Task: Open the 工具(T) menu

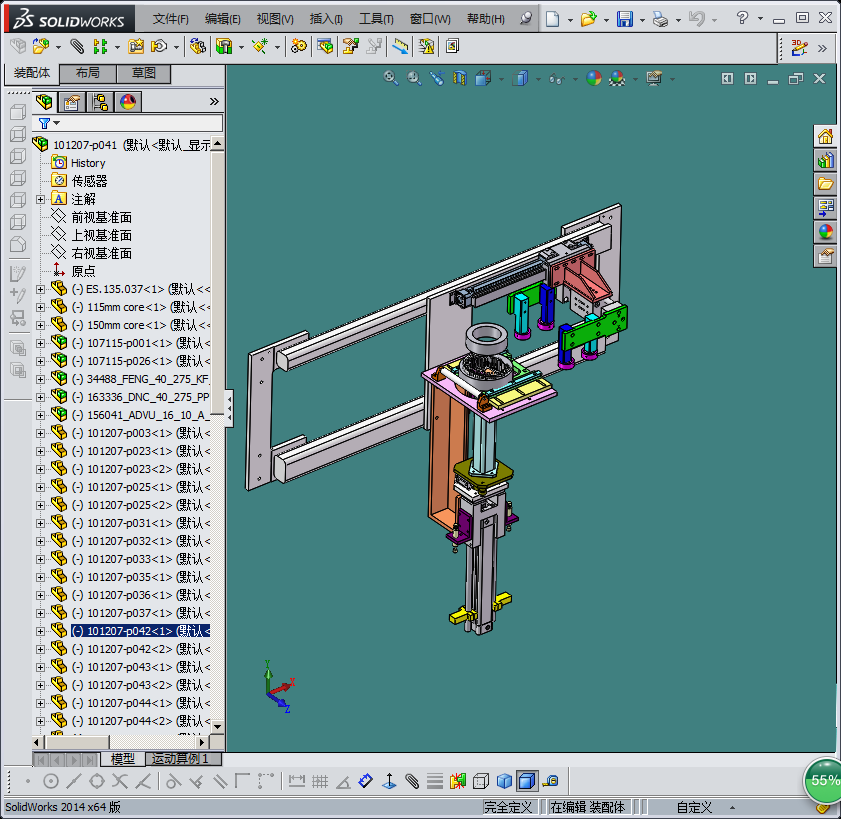Action: 376,19
